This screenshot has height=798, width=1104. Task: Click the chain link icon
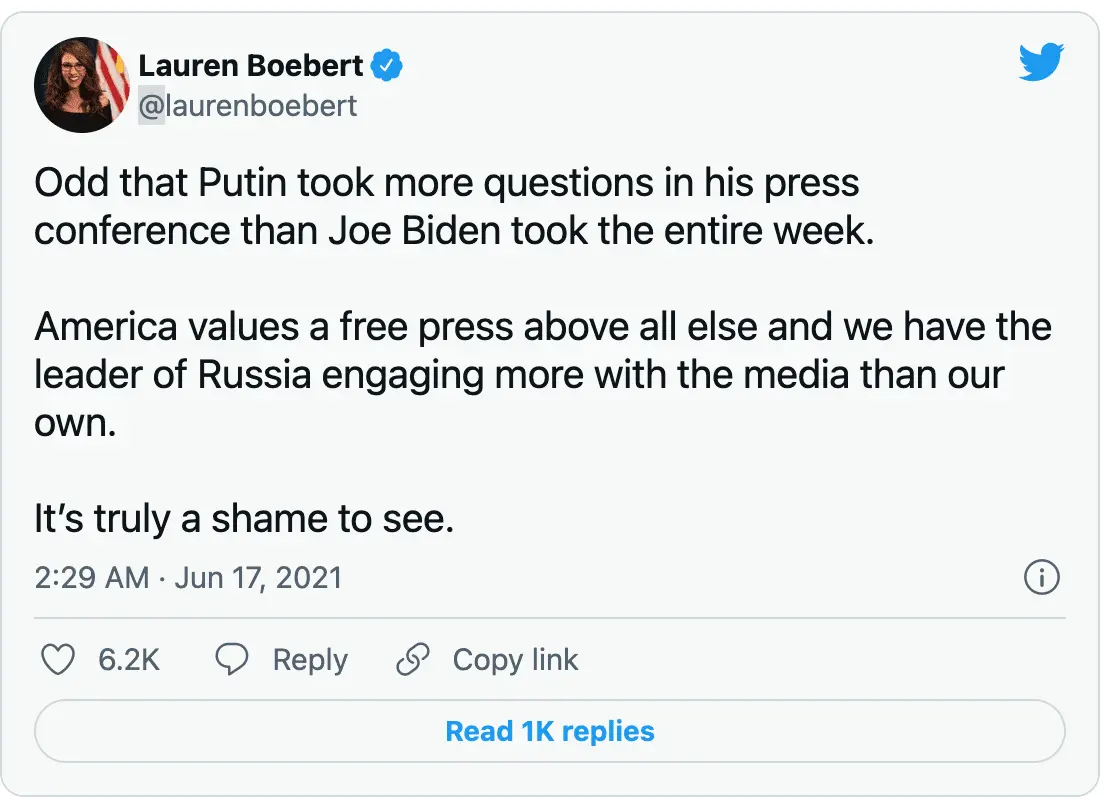coord(412,659)
